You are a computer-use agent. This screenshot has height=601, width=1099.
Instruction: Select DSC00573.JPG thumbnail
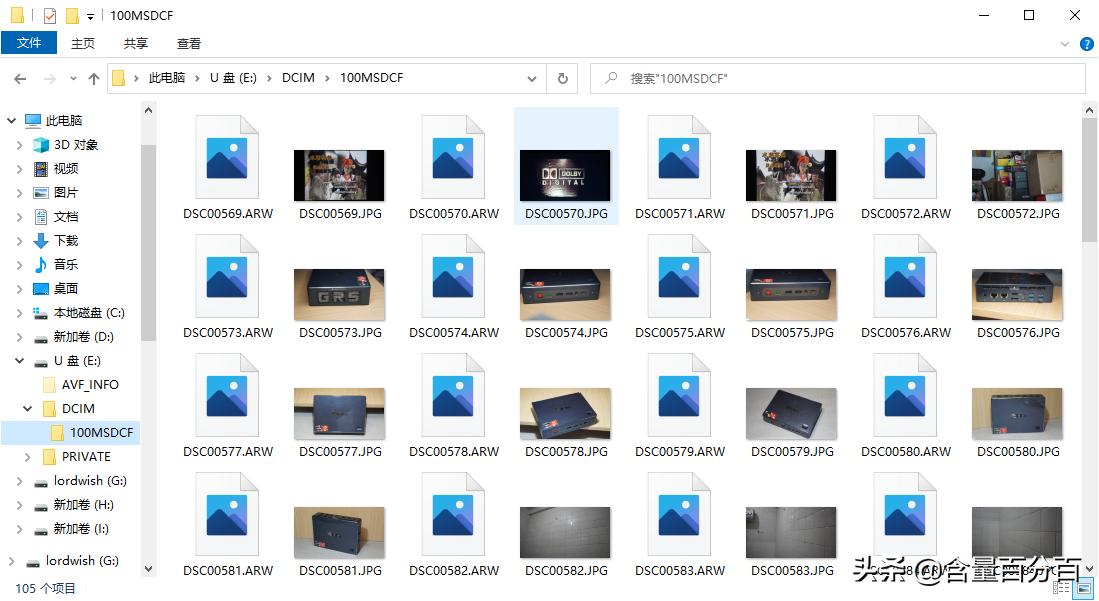click(x=339, y=295)
